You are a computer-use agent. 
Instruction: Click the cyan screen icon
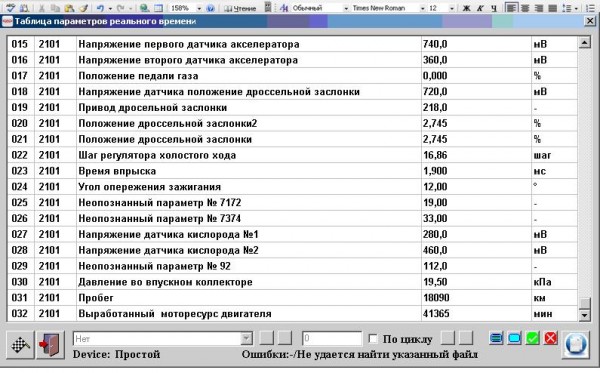514,338
